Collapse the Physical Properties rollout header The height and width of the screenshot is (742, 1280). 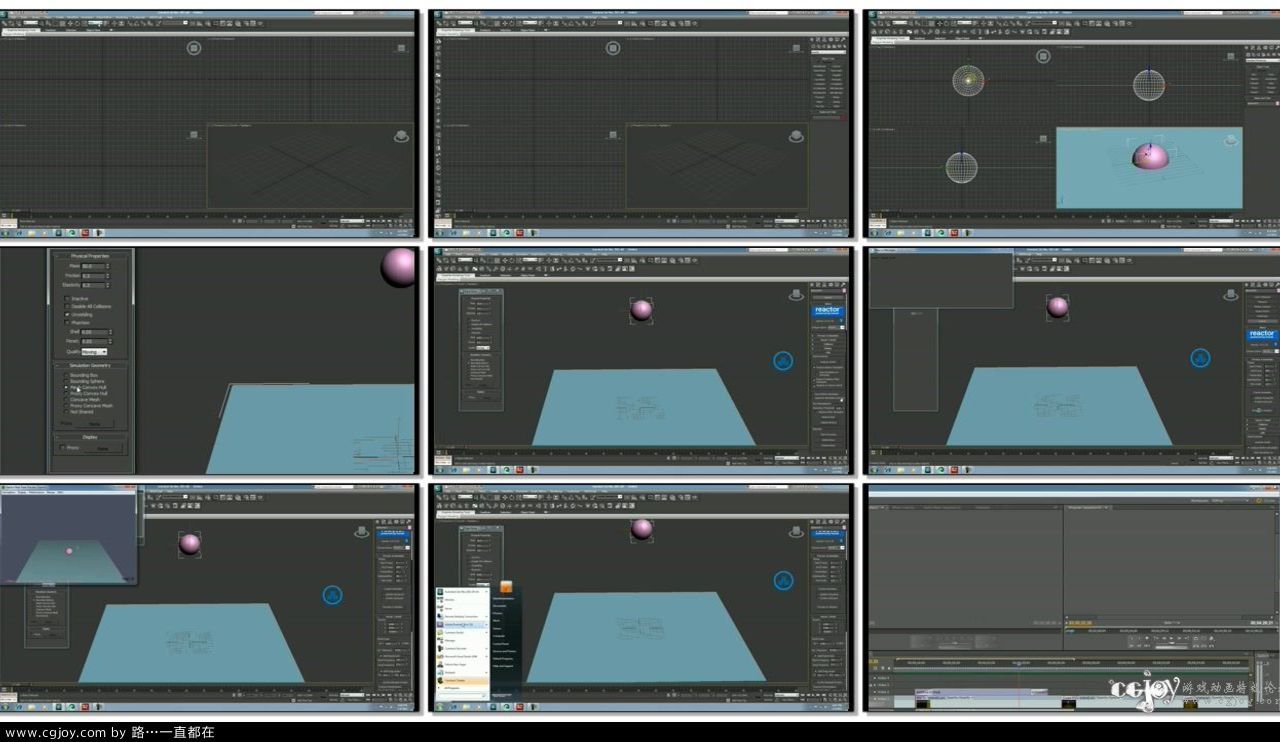pos(90,256)
